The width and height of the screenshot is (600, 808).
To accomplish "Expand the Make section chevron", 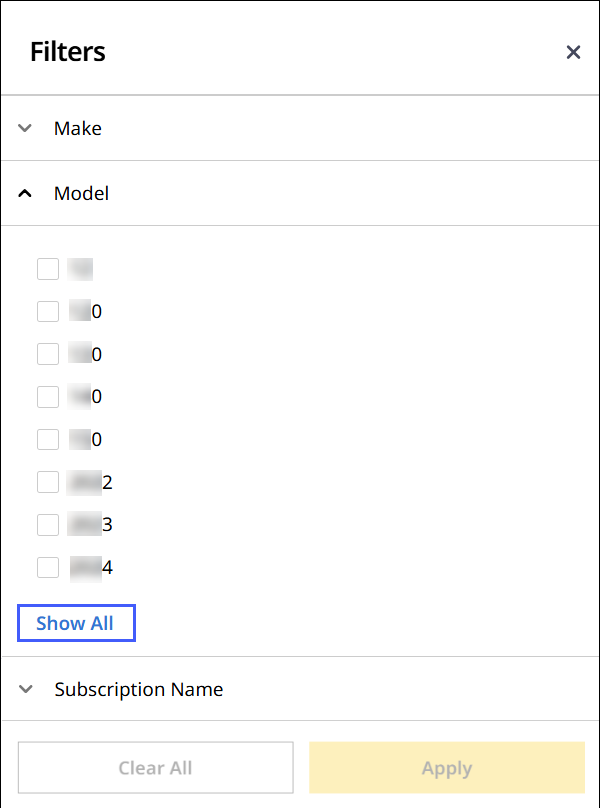I will (x=26, y=128).
